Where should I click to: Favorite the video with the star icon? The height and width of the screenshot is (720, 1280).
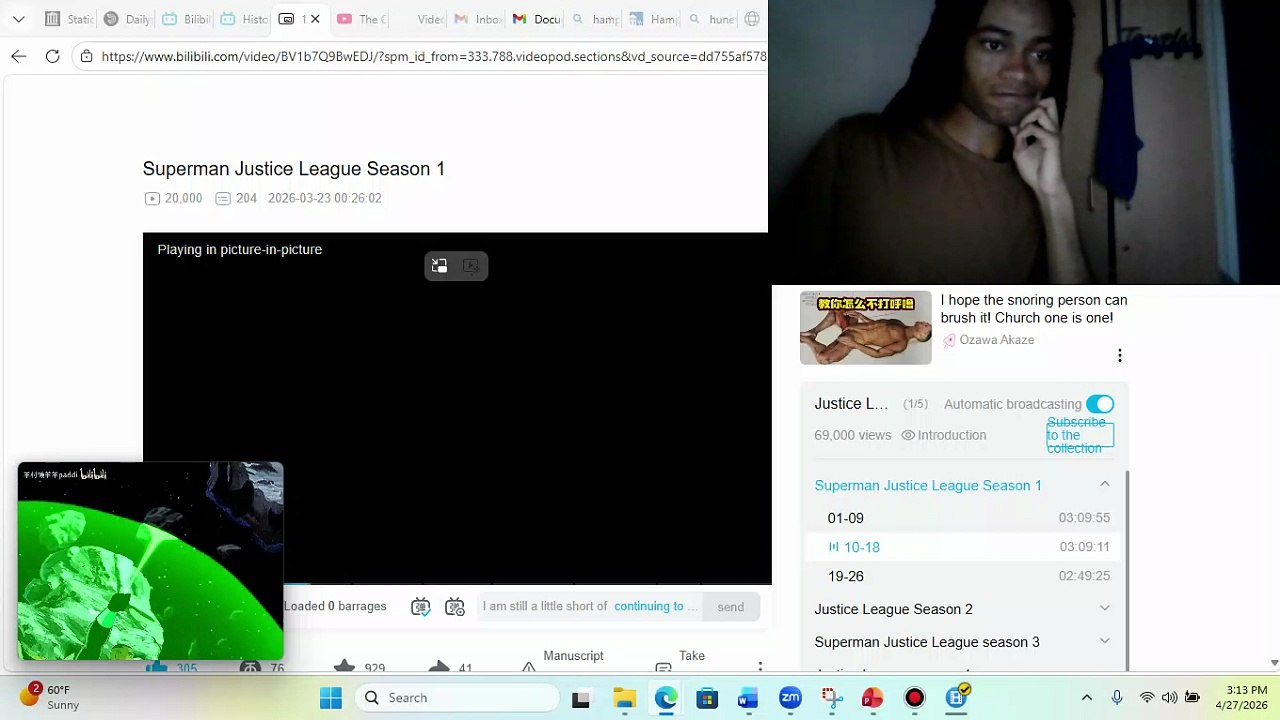coord(345,667)
